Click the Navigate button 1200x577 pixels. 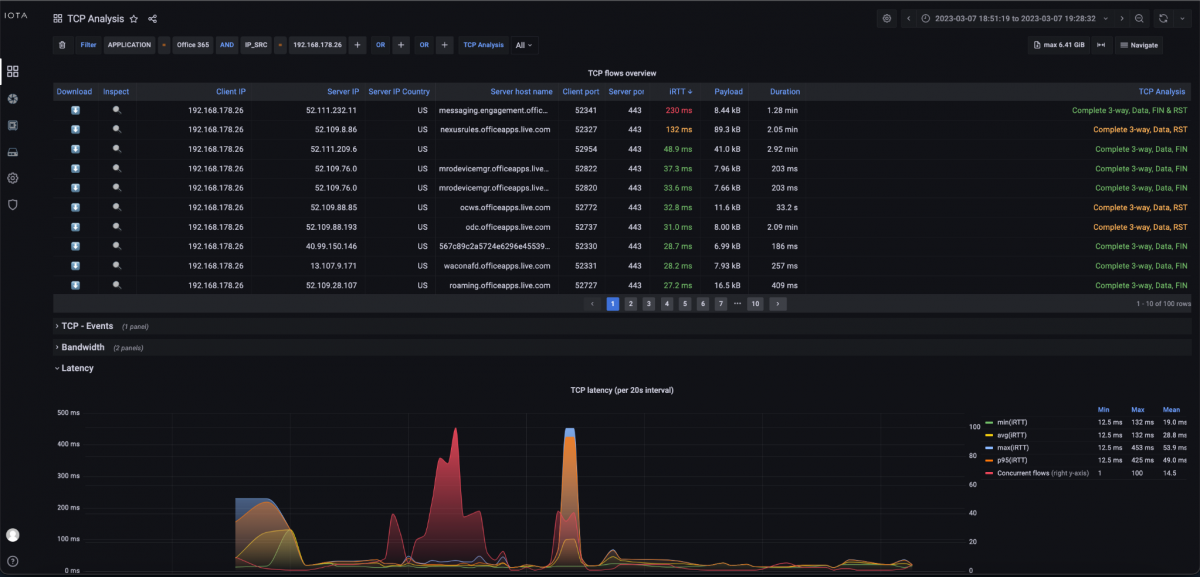click(1139, 45)
